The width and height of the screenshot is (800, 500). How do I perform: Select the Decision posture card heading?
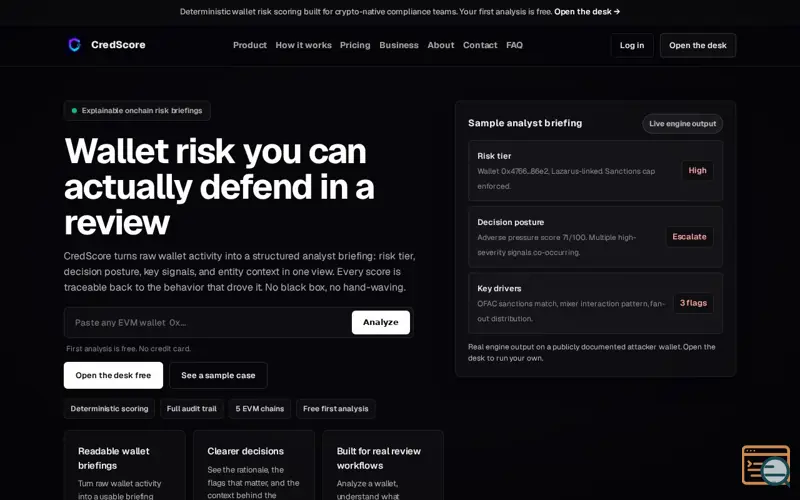coord(510,222)
